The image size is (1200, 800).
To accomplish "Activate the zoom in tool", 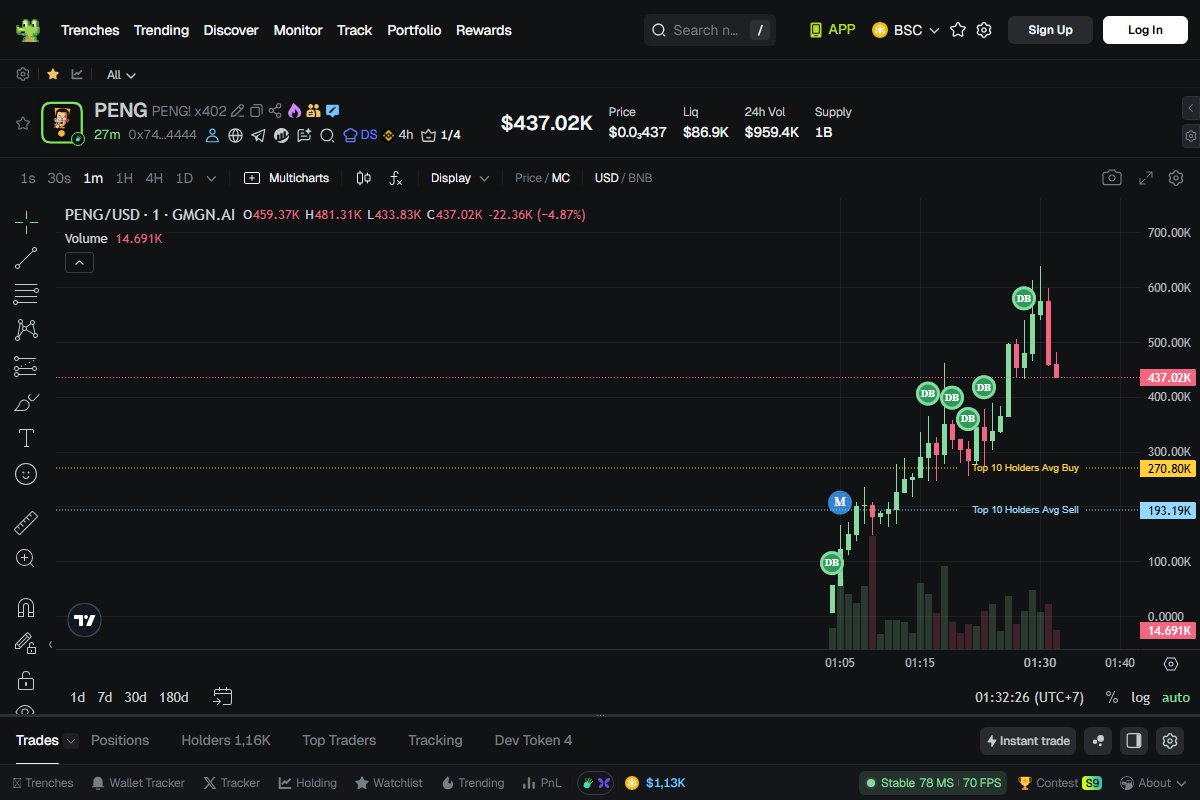I will 26,558.
